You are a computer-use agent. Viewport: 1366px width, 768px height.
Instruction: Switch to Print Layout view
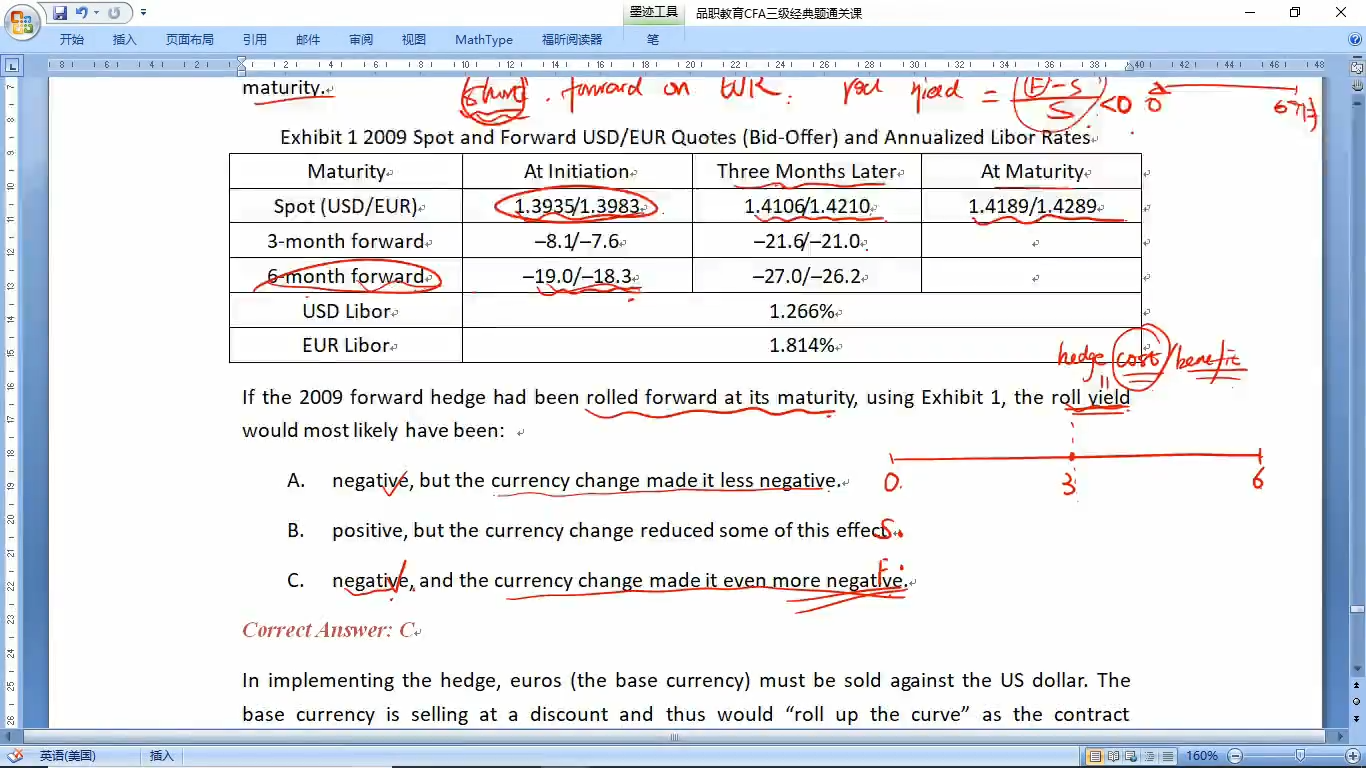click(1095, 756)
